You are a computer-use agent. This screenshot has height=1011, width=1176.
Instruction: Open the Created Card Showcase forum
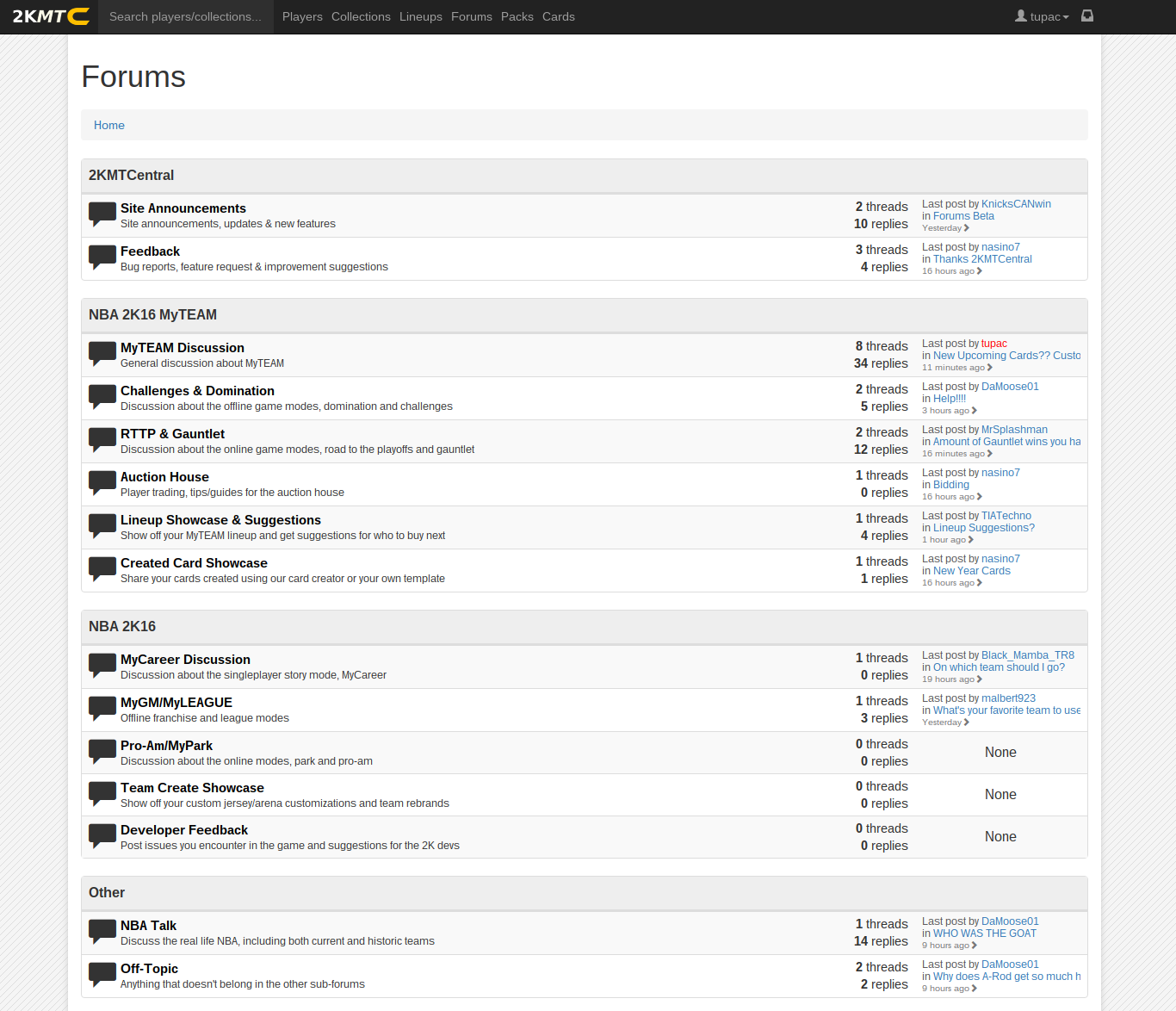tap(194, 563)
